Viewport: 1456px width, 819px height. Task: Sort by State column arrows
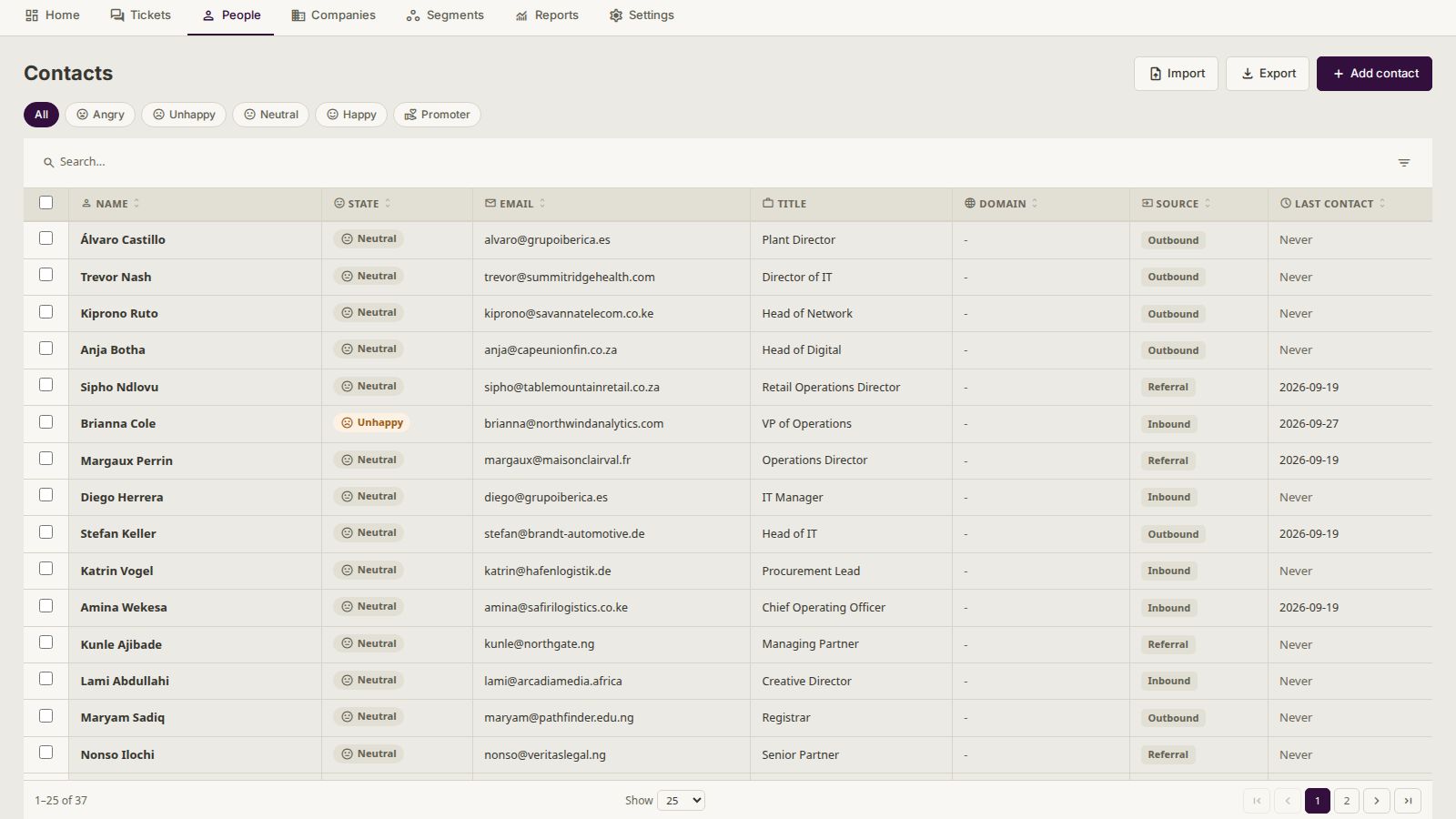click(x=388, y=204)
